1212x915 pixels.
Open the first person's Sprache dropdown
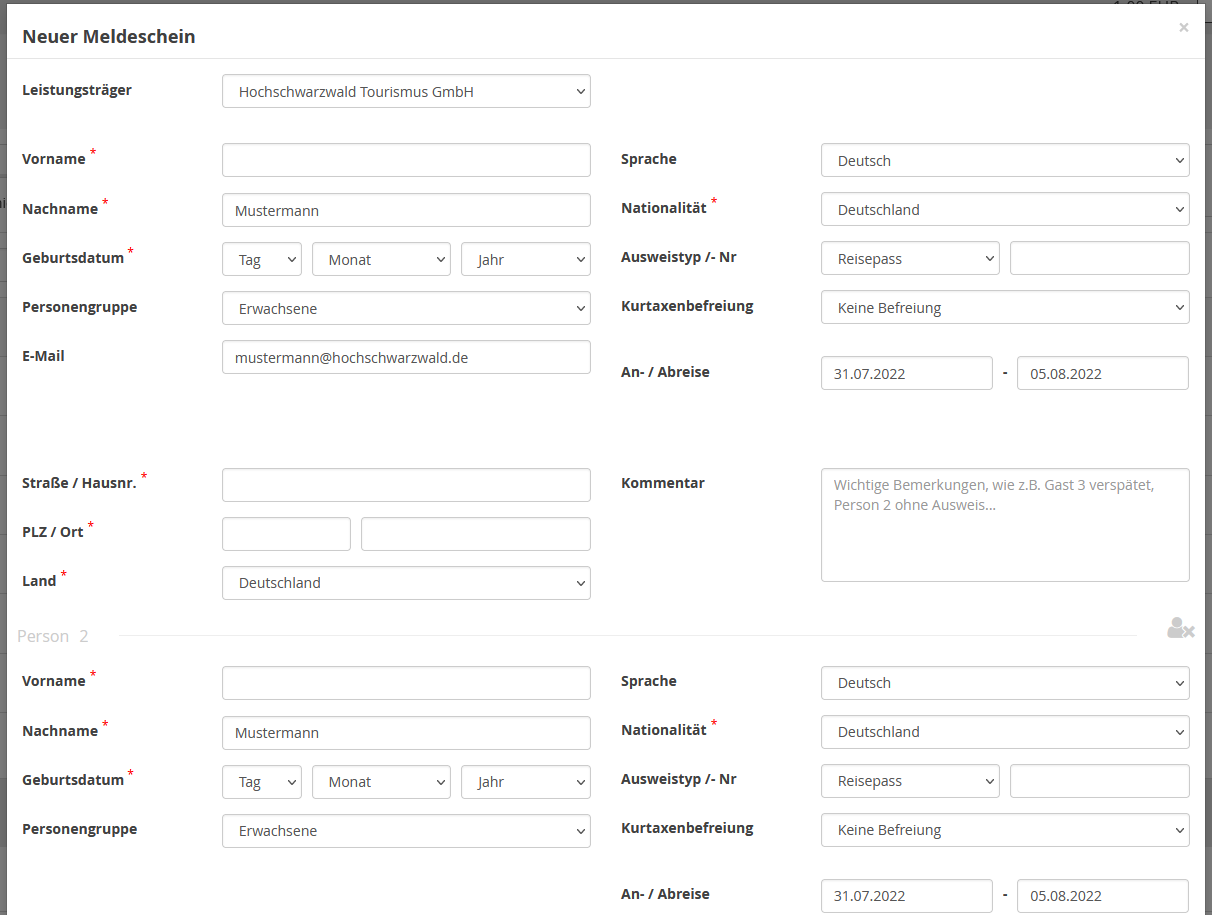pyautogui.click(x=1005, y=160)
